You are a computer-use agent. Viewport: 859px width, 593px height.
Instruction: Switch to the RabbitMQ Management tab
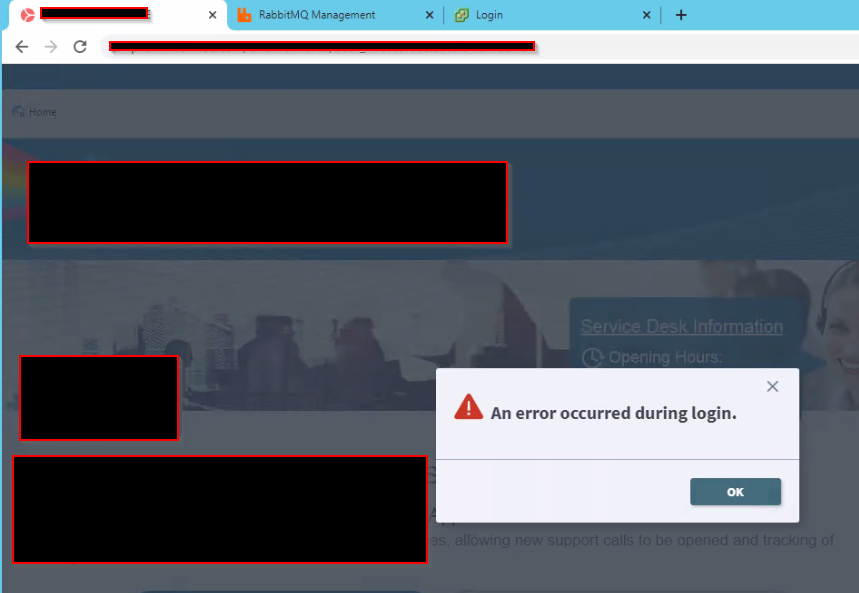(320, 15)
